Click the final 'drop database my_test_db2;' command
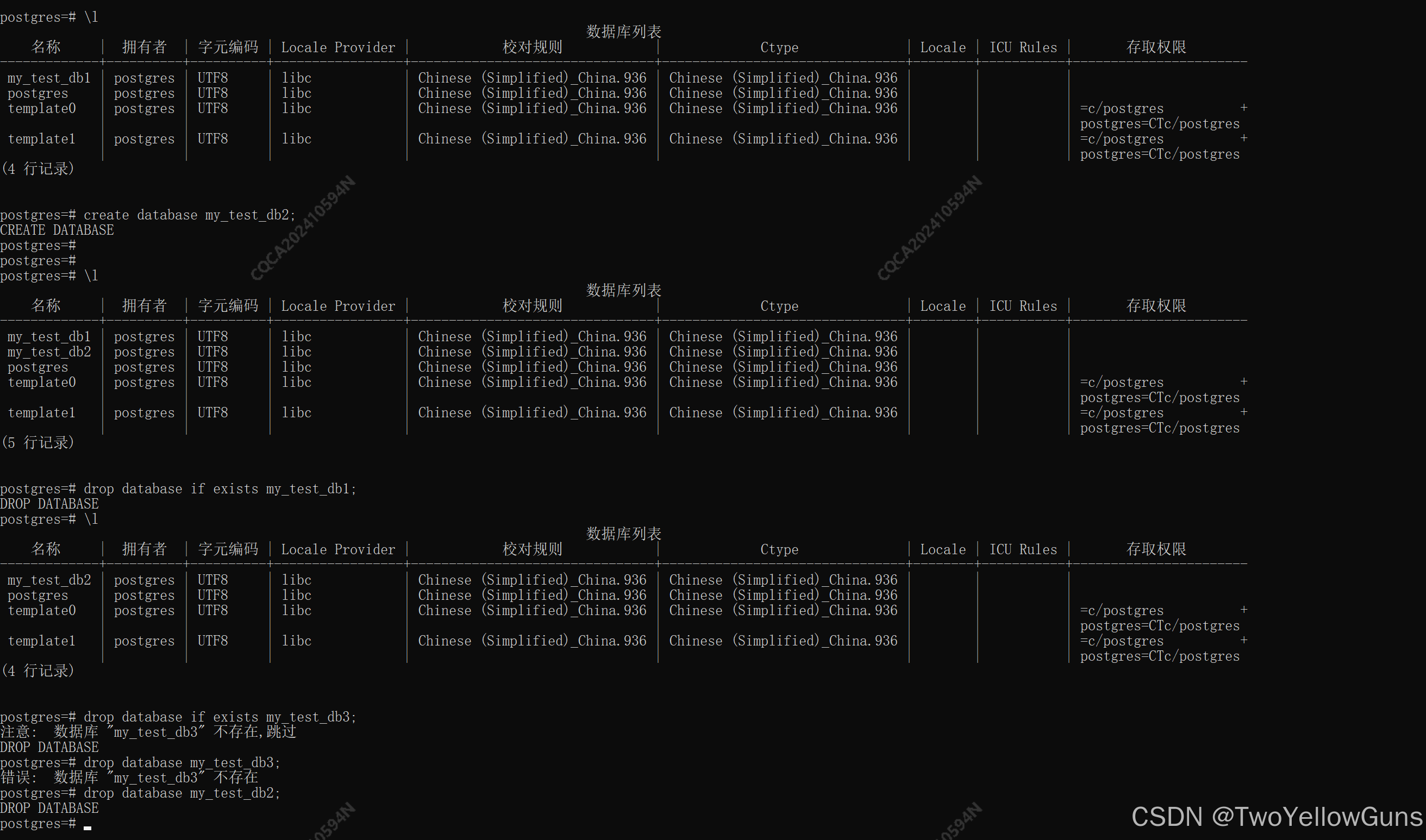Screen dimensions: 1426x840 tap(181, 793)
